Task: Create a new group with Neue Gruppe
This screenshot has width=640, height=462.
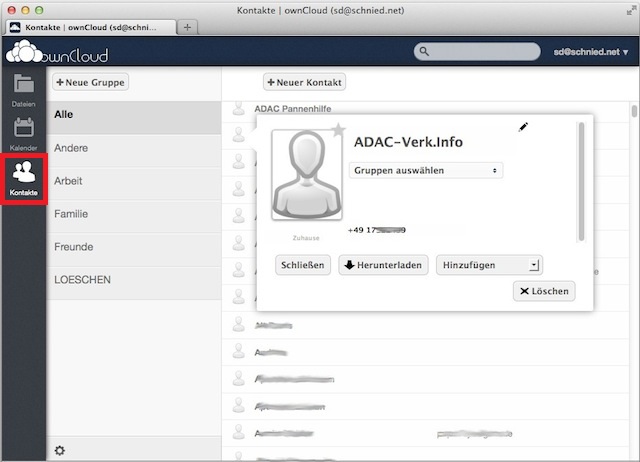Action: click(x=91, y=82)
